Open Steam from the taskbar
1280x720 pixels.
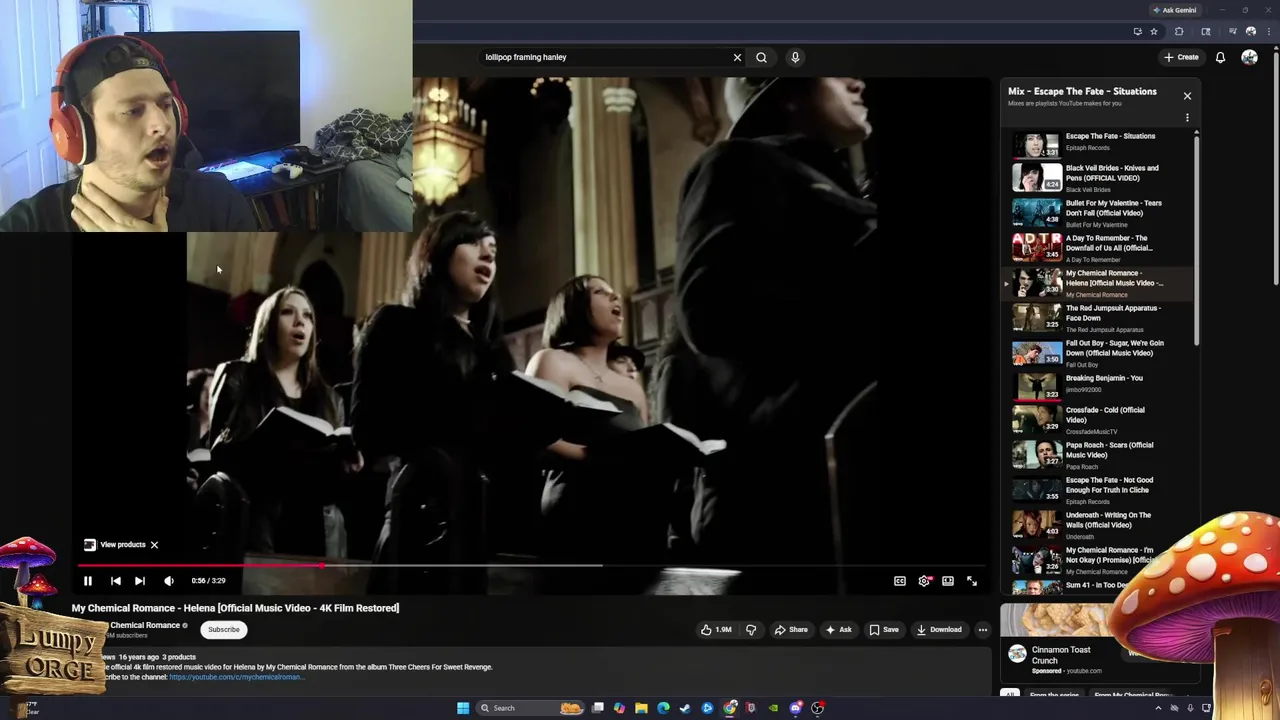tap(685, 708)
